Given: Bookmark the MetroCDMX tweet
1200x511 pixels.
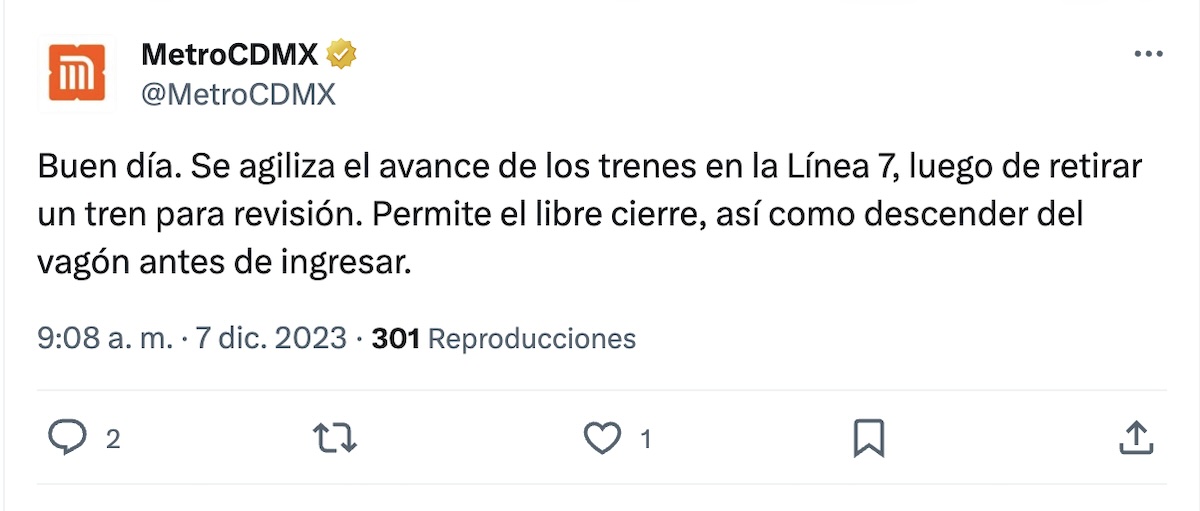Looking at the screenshot, I should [868, 438].
